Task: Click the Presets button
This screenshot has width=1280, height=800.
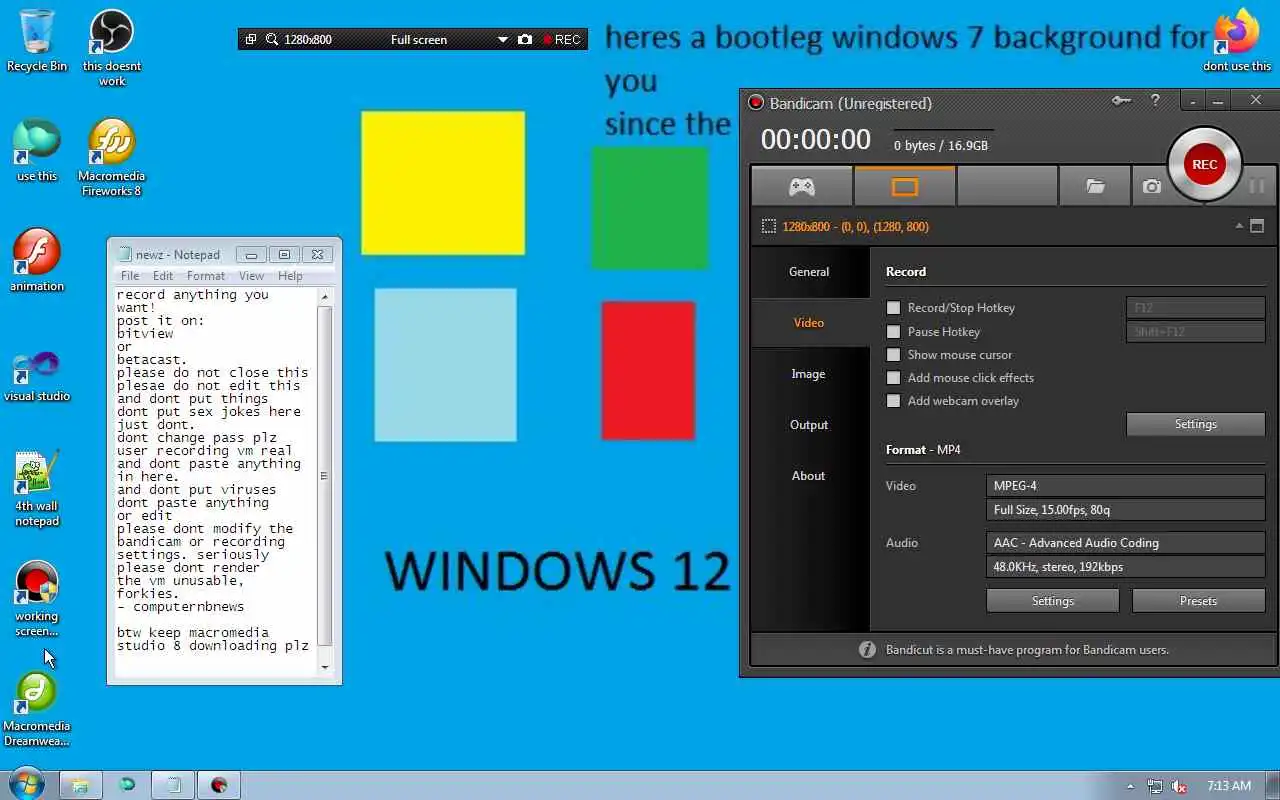Action: [1198, 601]
